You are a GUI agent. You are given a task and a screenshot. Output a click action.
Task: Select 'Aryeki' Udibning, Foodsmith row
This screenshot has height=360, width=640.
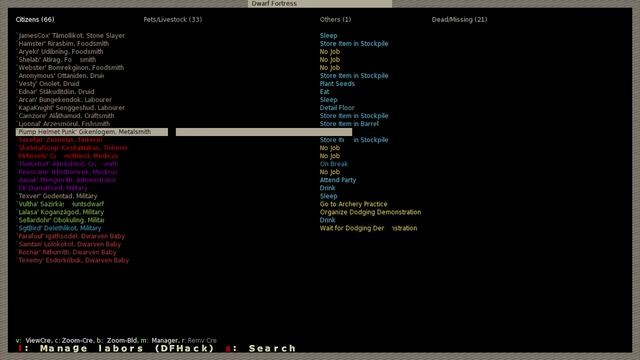point(60,52)
